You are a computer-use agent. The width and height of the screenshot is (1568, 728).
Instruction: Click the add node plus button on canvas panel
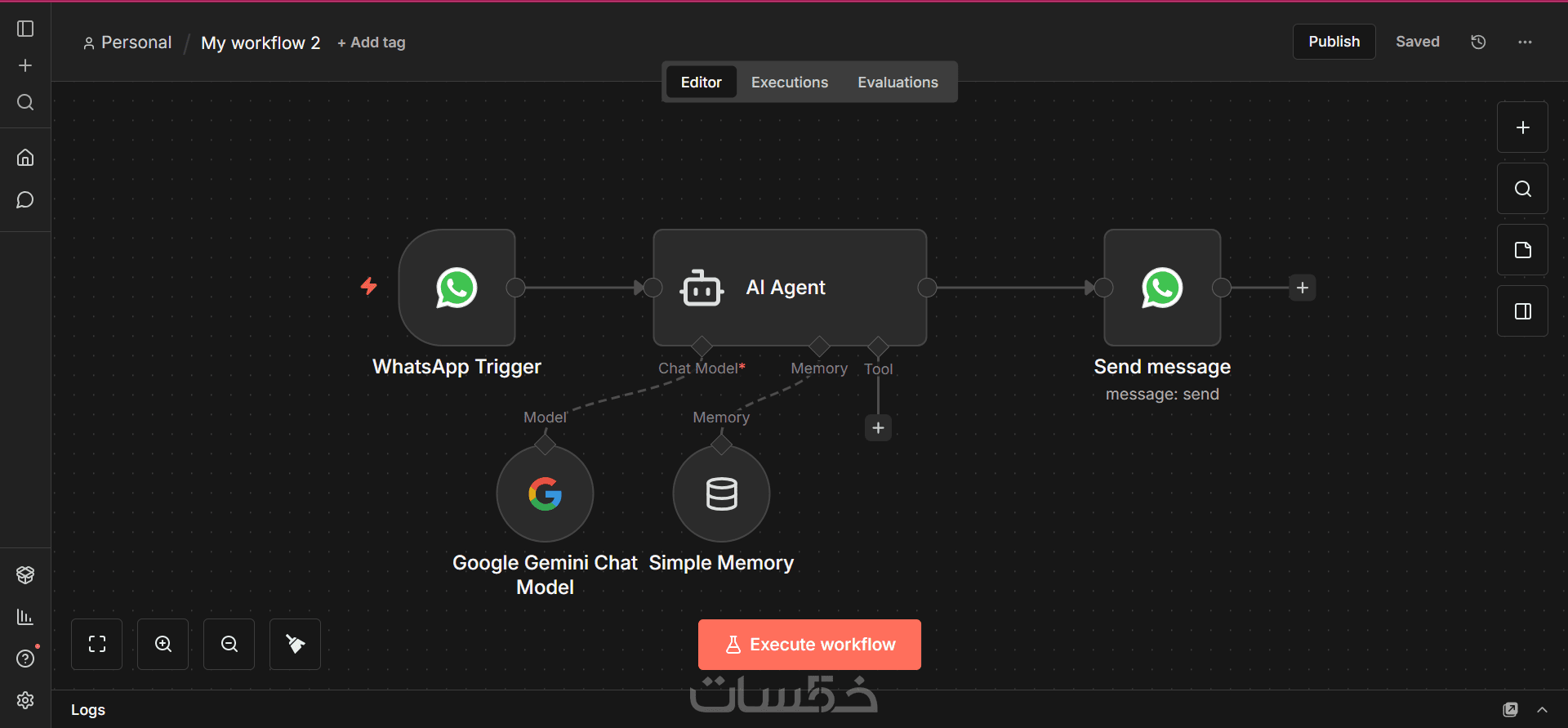click(x=1522, y=127)
